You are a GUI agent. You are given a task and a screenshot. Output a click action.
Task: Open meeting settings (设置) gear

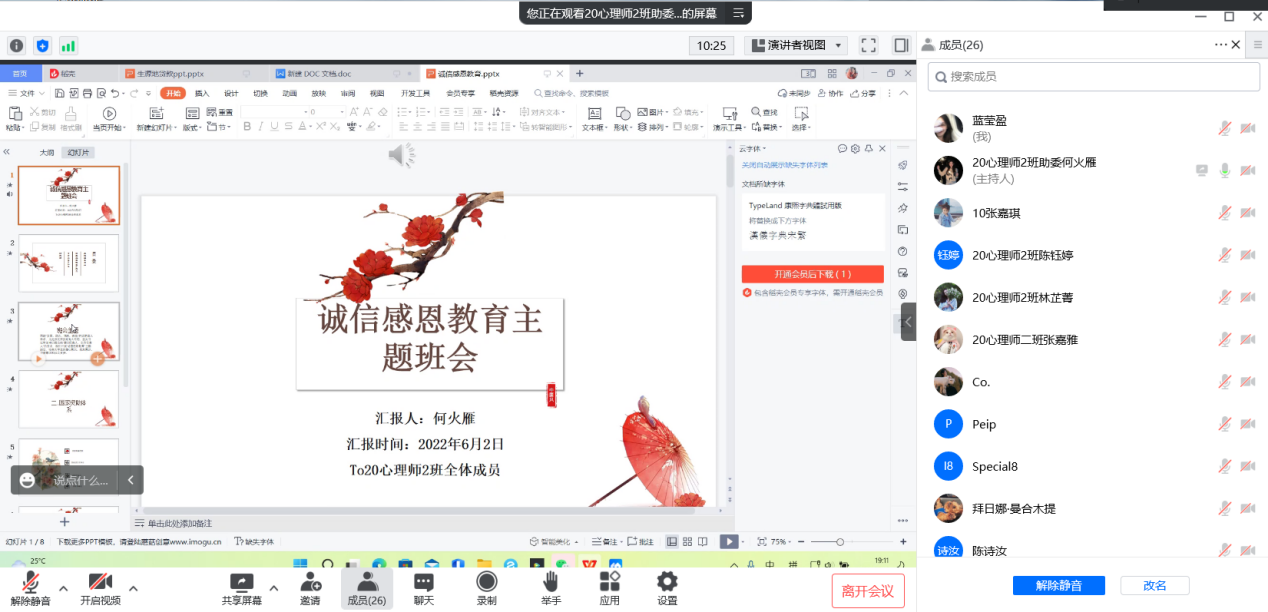point(667,583)
